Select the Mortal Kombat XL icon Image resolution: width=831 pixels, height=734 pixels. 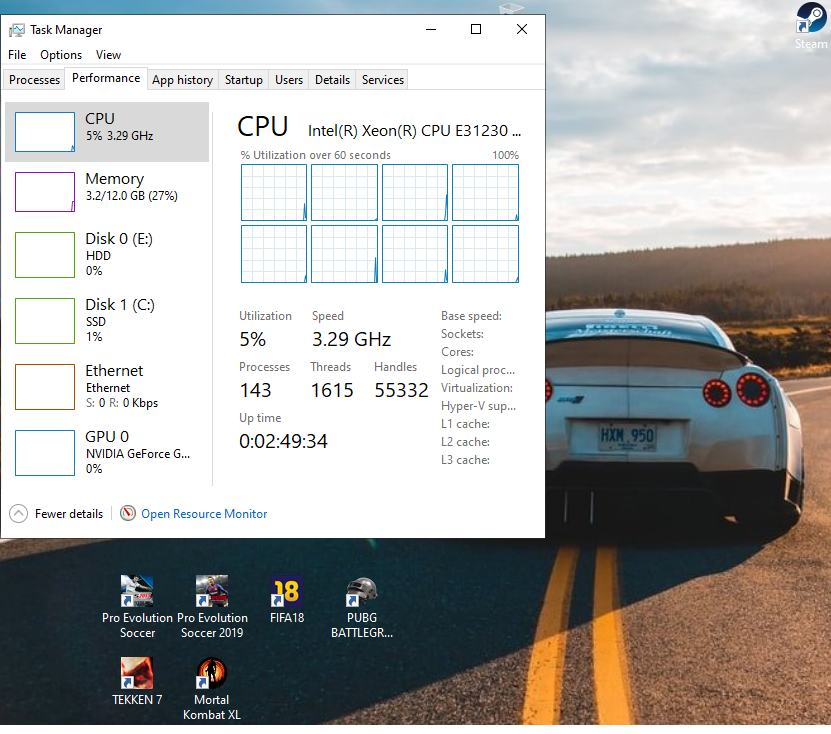(211, 675)
